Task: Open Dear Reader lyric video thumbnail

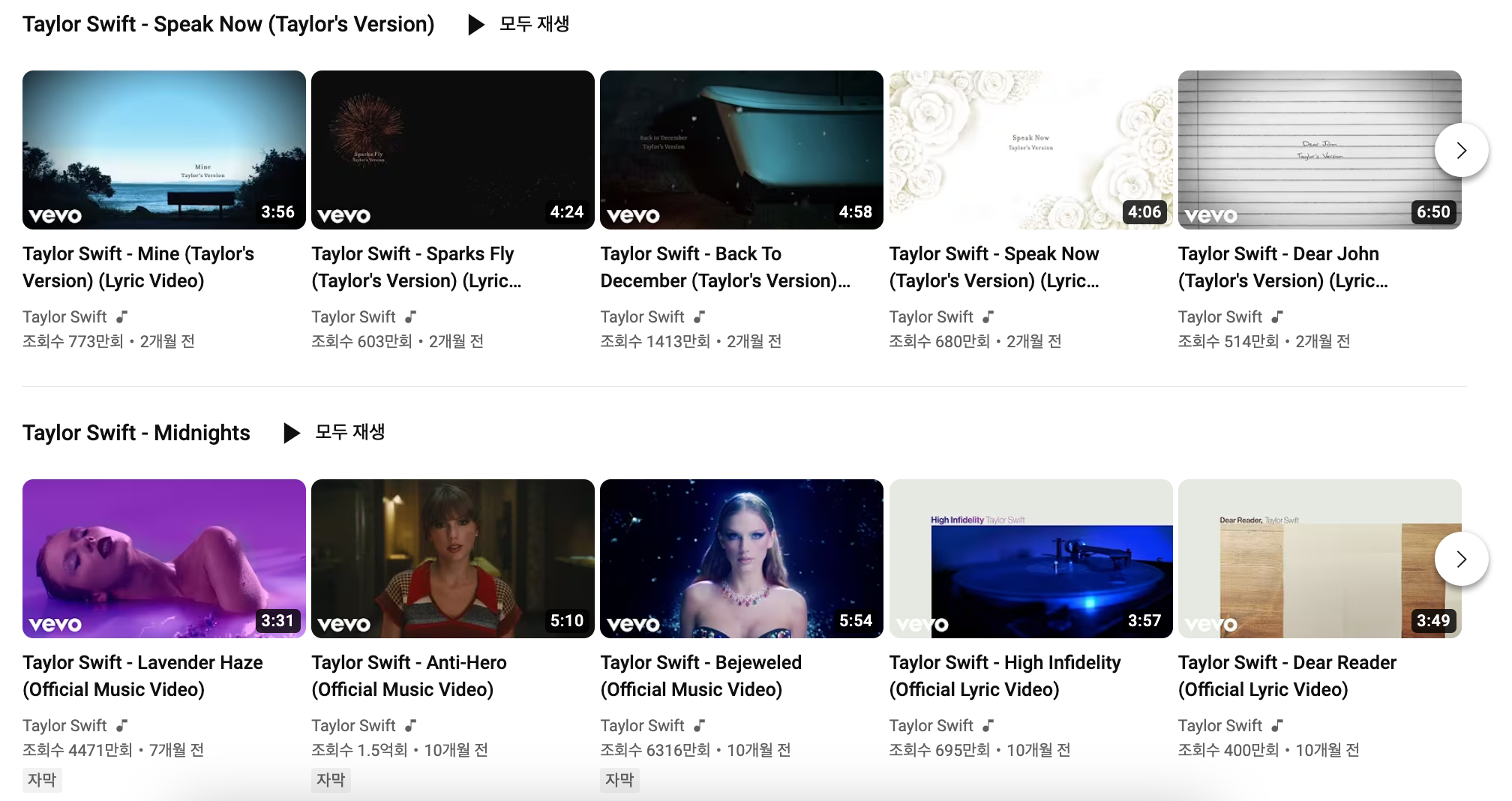Action: click(1320, 559)
